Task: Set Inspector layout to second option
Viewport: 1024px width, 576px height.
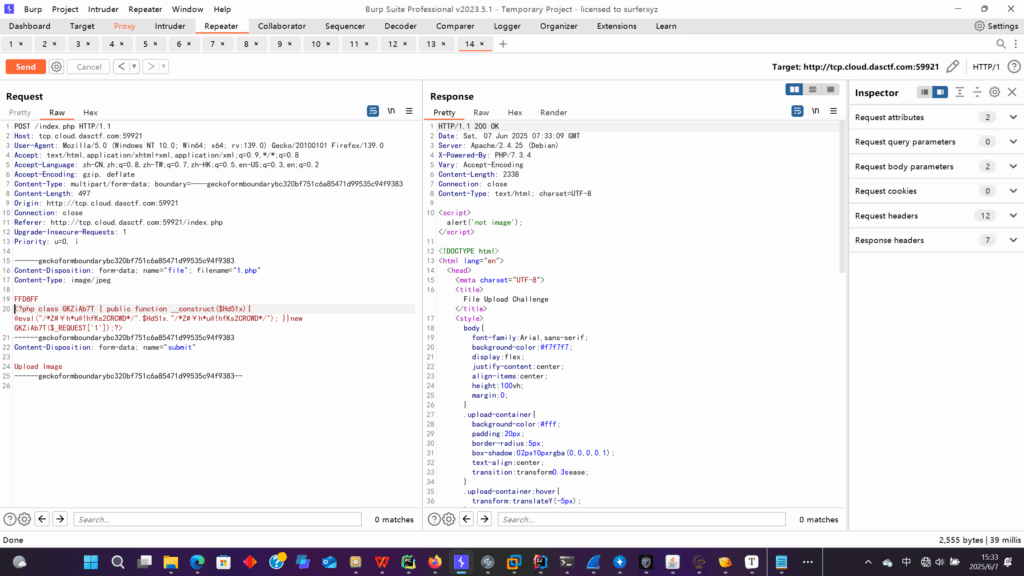Action: [940, 92]
